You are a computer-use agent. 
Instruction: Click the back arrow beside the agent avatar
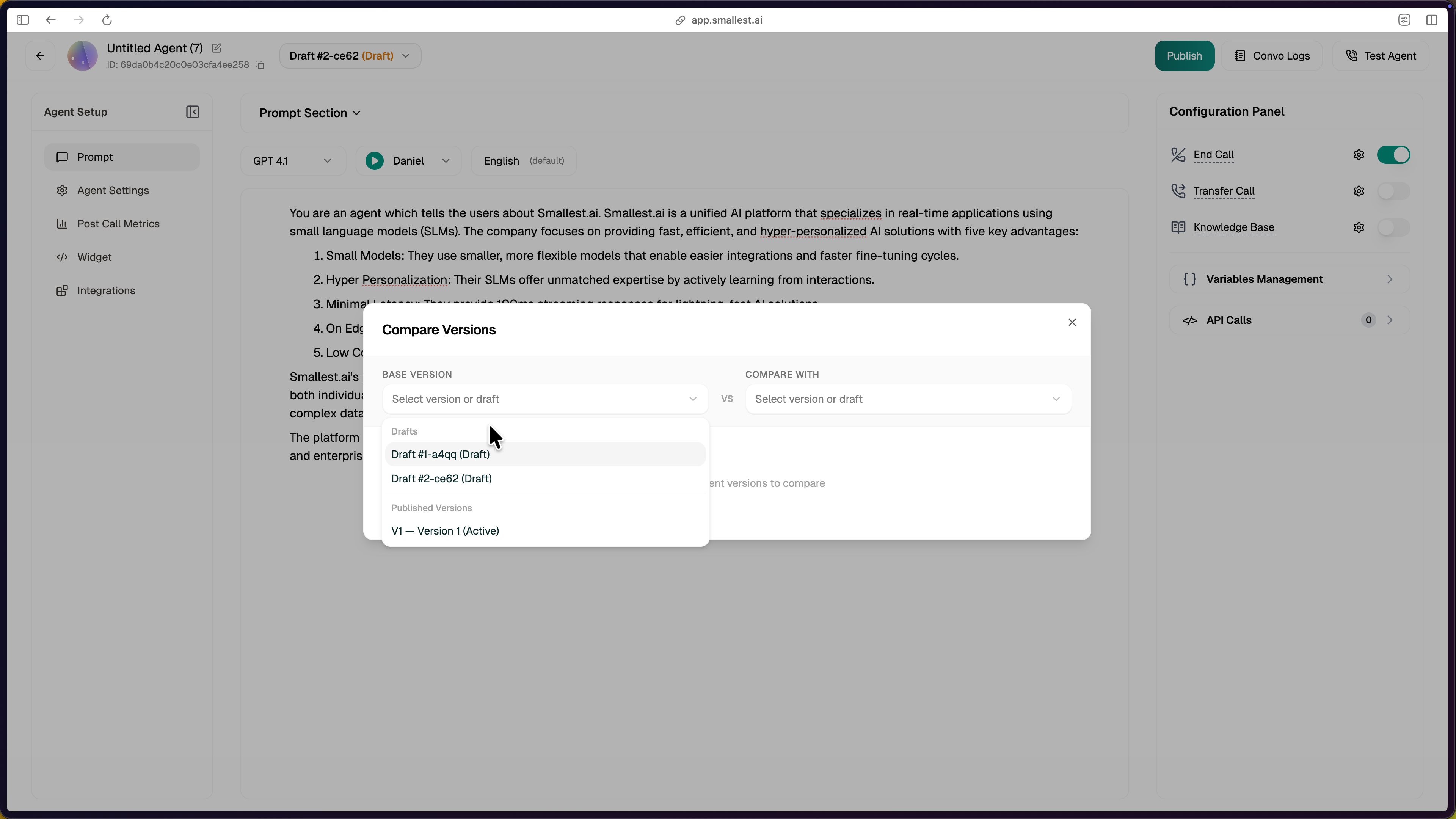pos(40,56)
